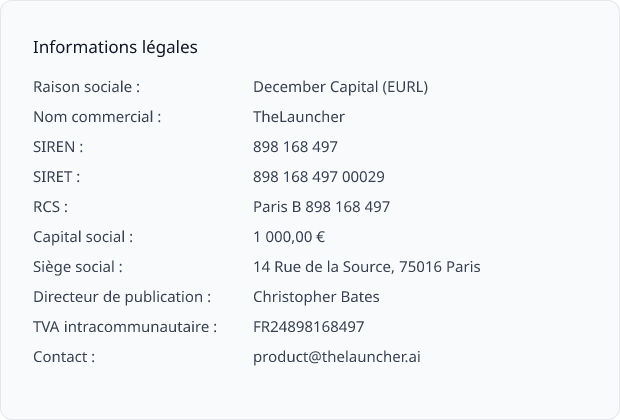Click the 'TVA intracommunautaire :' label
This screenshot has height=420, width=620.
125,327
